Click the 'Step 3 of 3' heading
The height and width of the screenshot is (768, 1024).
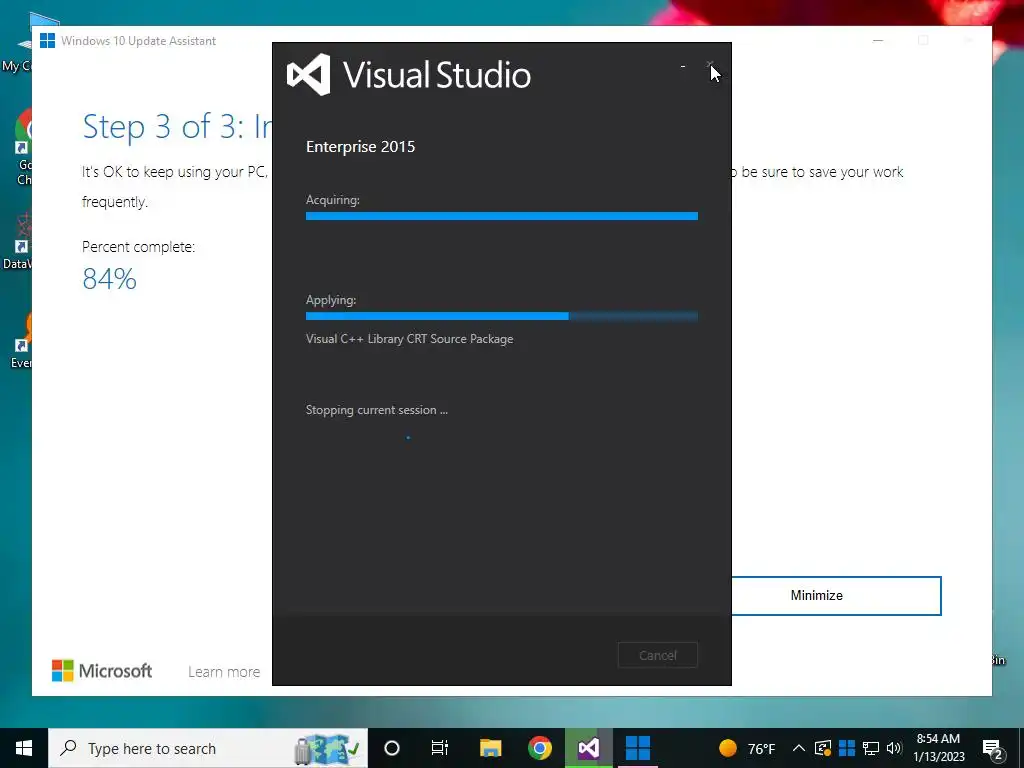[x=176, y=127]
